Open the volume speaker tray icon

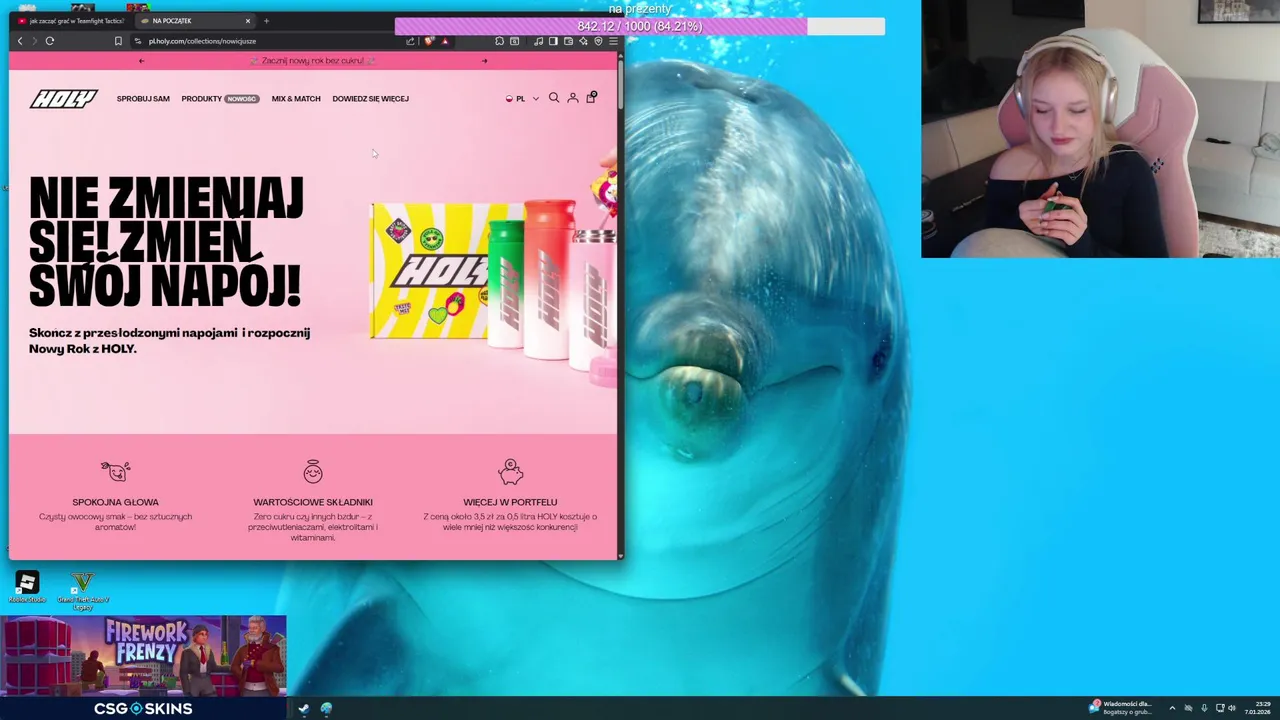click(1232, 708)
